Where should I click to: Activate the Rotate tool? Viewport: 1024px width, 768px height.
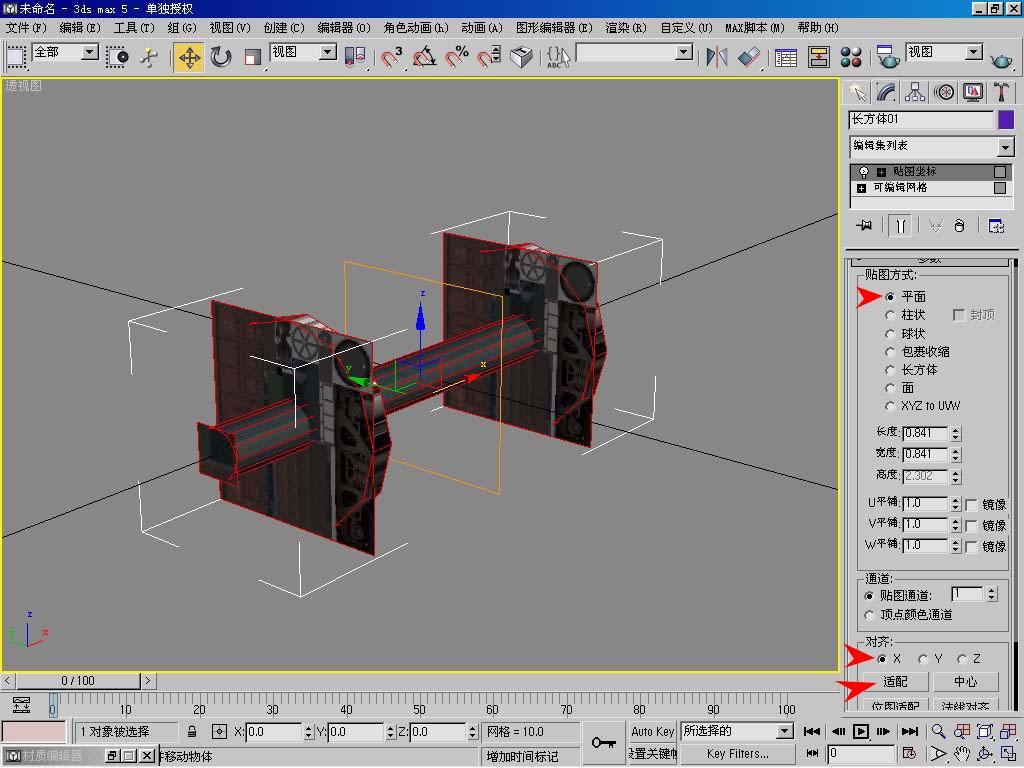coord(221,57)
